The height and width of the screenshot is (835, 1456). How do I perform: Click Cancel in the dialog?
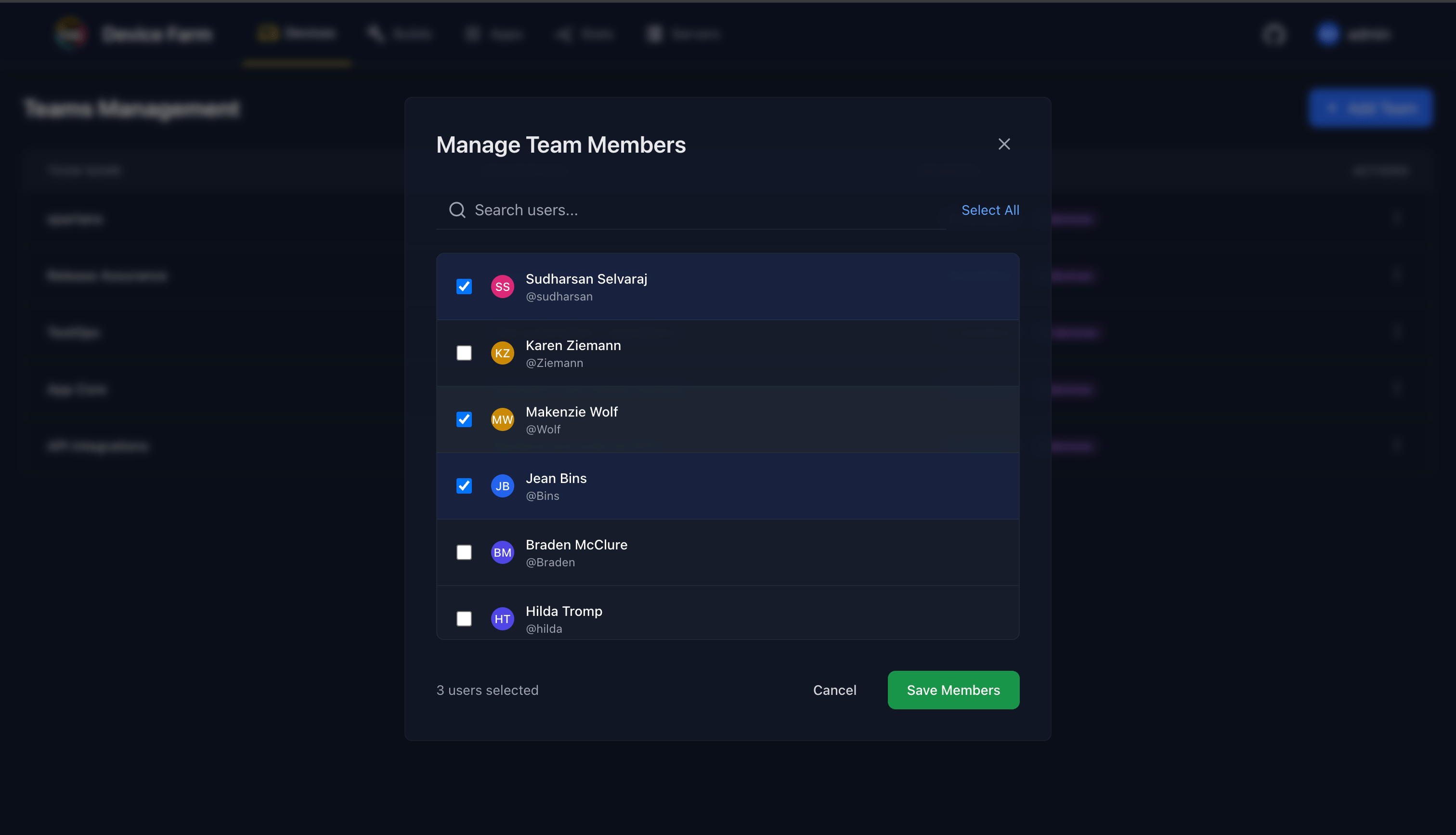point(834,690)
